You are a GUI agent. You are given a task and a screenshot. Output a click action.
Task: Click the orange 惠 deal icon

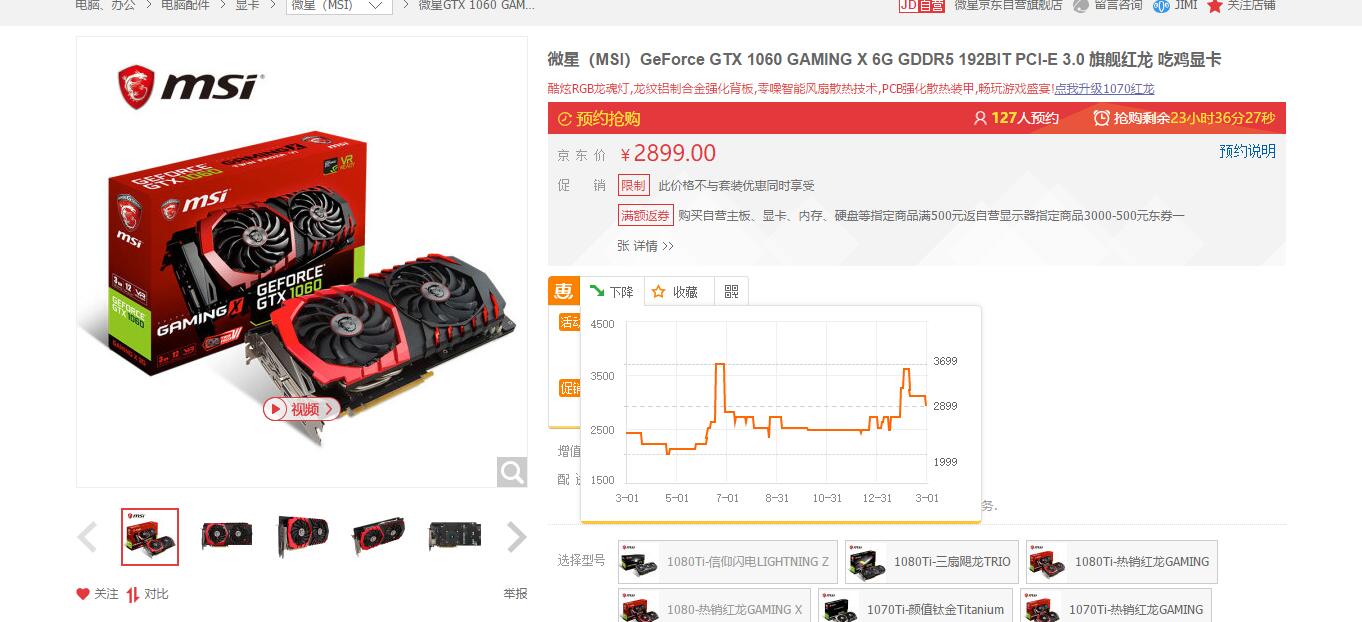click(x=564, y=291)
